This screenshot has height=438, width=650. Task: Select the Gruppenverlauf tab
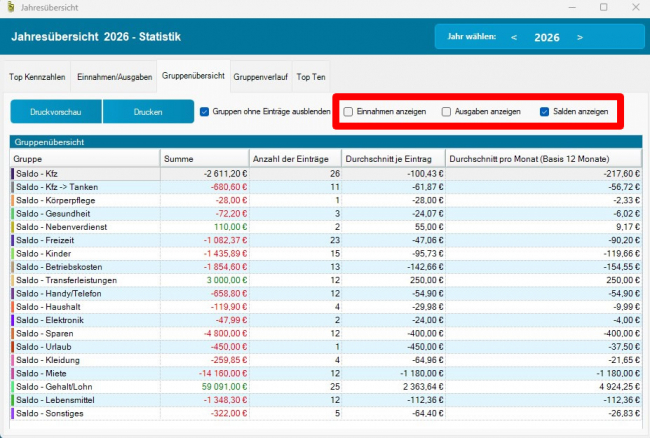click(259, 76)
